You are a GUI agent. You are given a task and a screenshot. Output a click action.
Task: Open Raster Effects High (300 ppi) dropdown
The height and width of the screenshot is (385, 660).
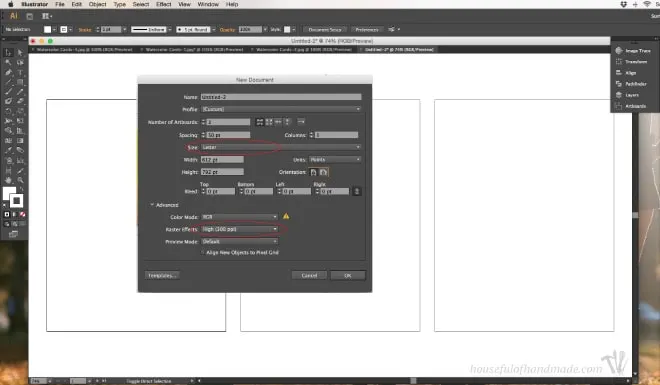(239, 229)
